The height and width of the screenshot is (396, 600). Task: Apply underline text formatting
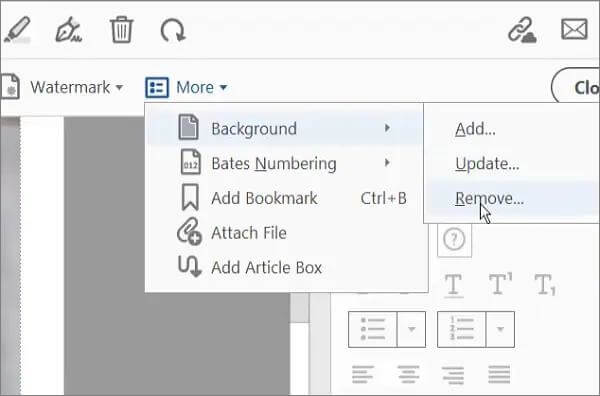(453, 285)
